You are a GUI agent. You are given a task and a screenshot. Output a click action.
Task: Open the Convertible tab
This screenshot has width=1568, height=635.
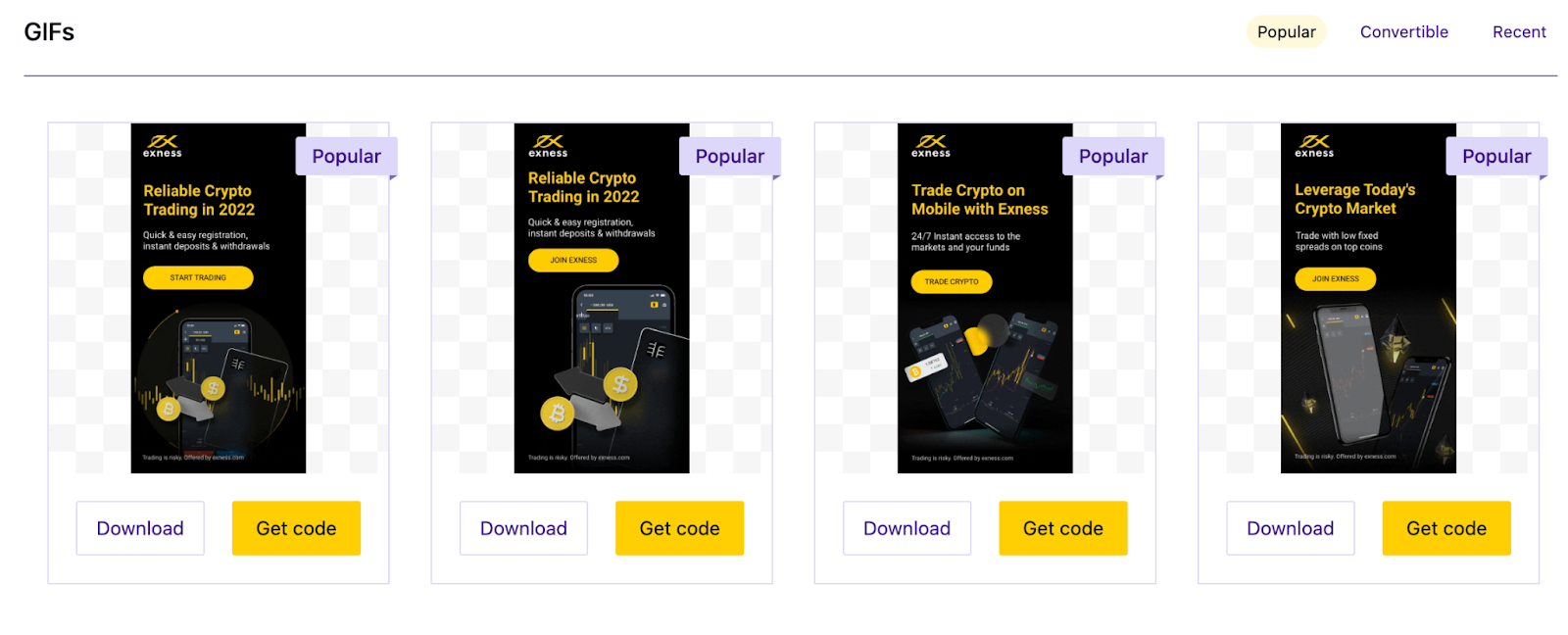(1403, 32)
